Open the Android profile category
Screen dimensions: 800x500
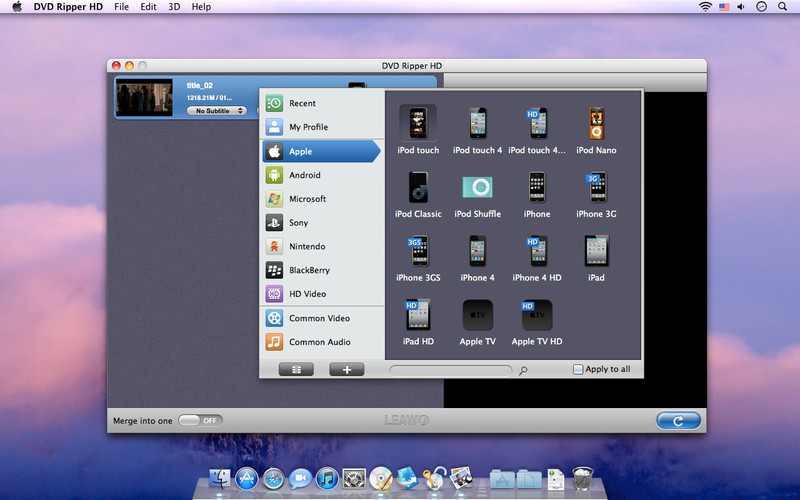pos(304,175)
